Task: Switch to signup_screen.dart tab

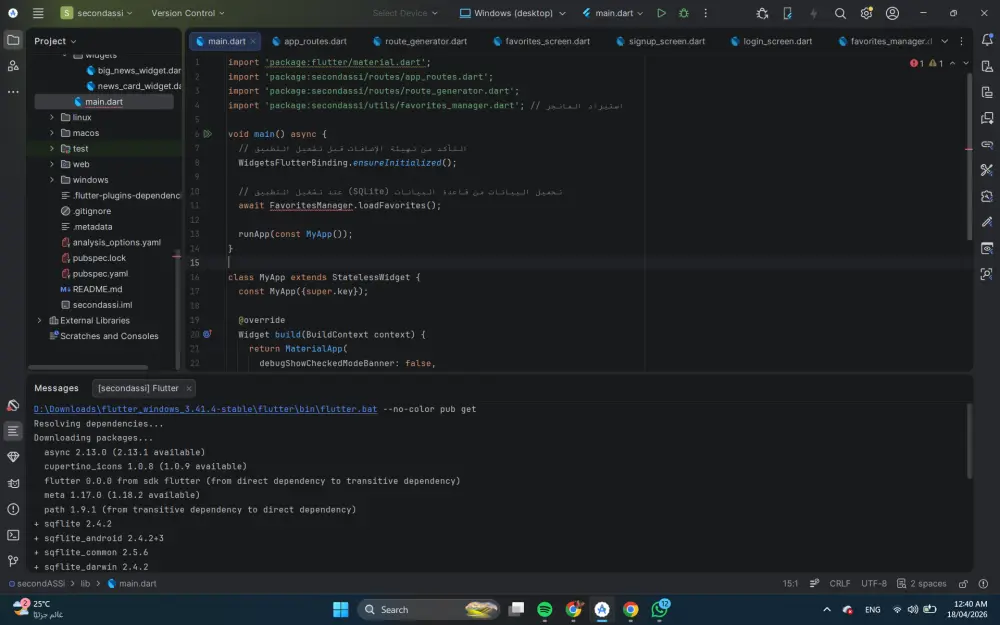Action: 660,41
